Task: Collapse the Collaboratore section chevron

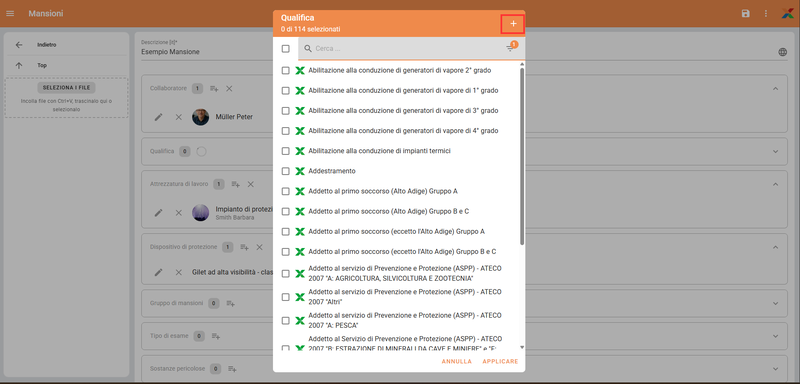Action: pyautogui.click(x=776, y=89)
